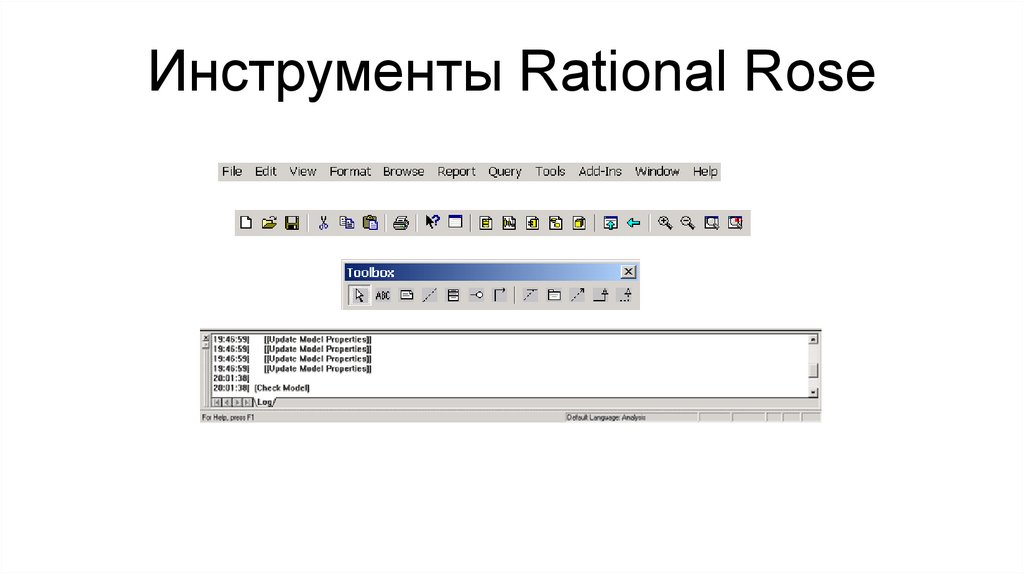Select the Association Class tool after the Toolbox separator
This screenshot has width=1024, height=574.
click(x=530, y=295)
